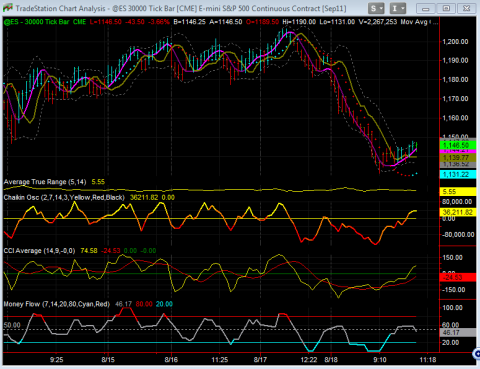The image size is (480, 369).
Task: Click the 1,160.00 price axis label
Action: [455, 118]
